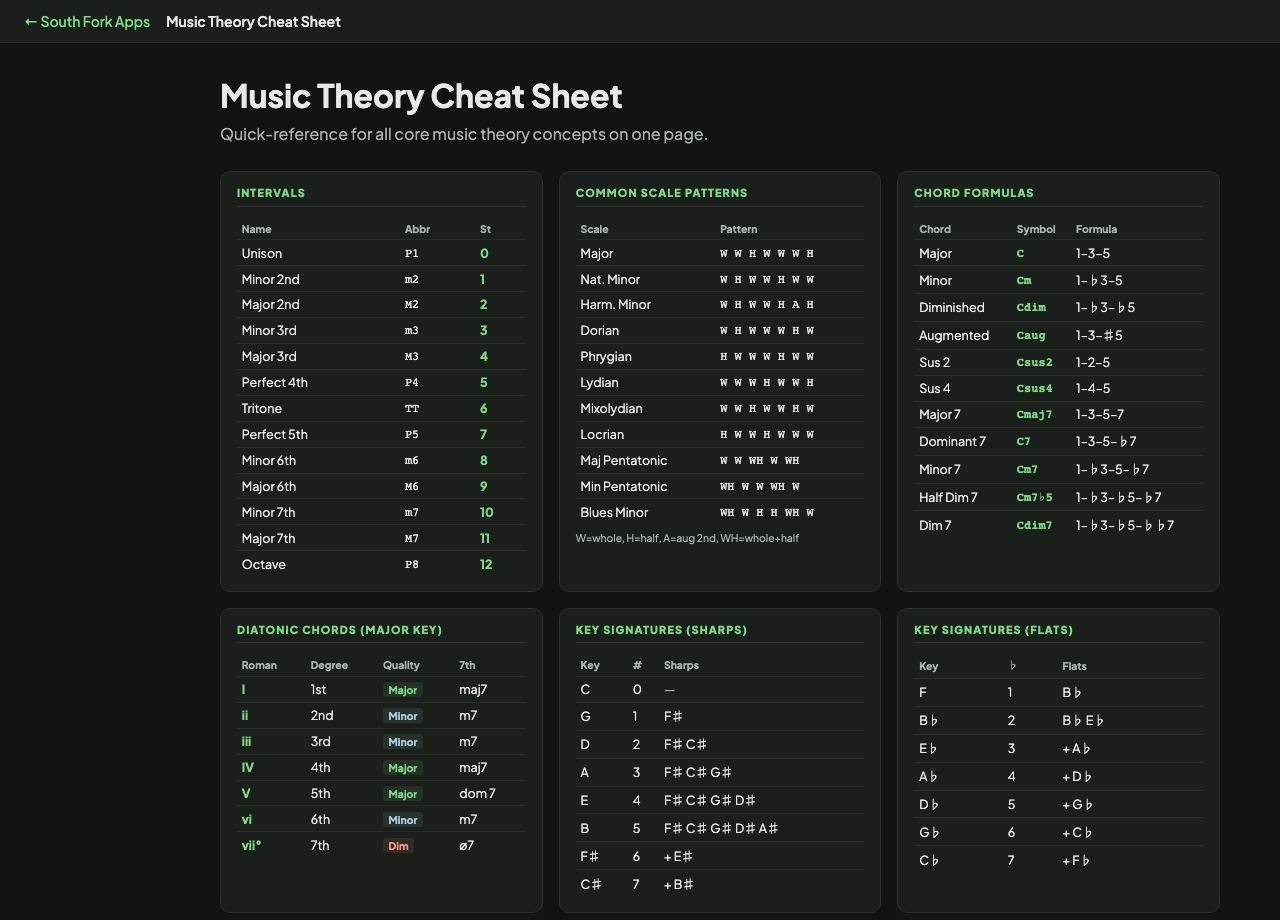Viewport: 1280px width, 920px height.
Task: Click the 1–3–5–7 formula for Major 7
Action: click(x=1100, y=414)
